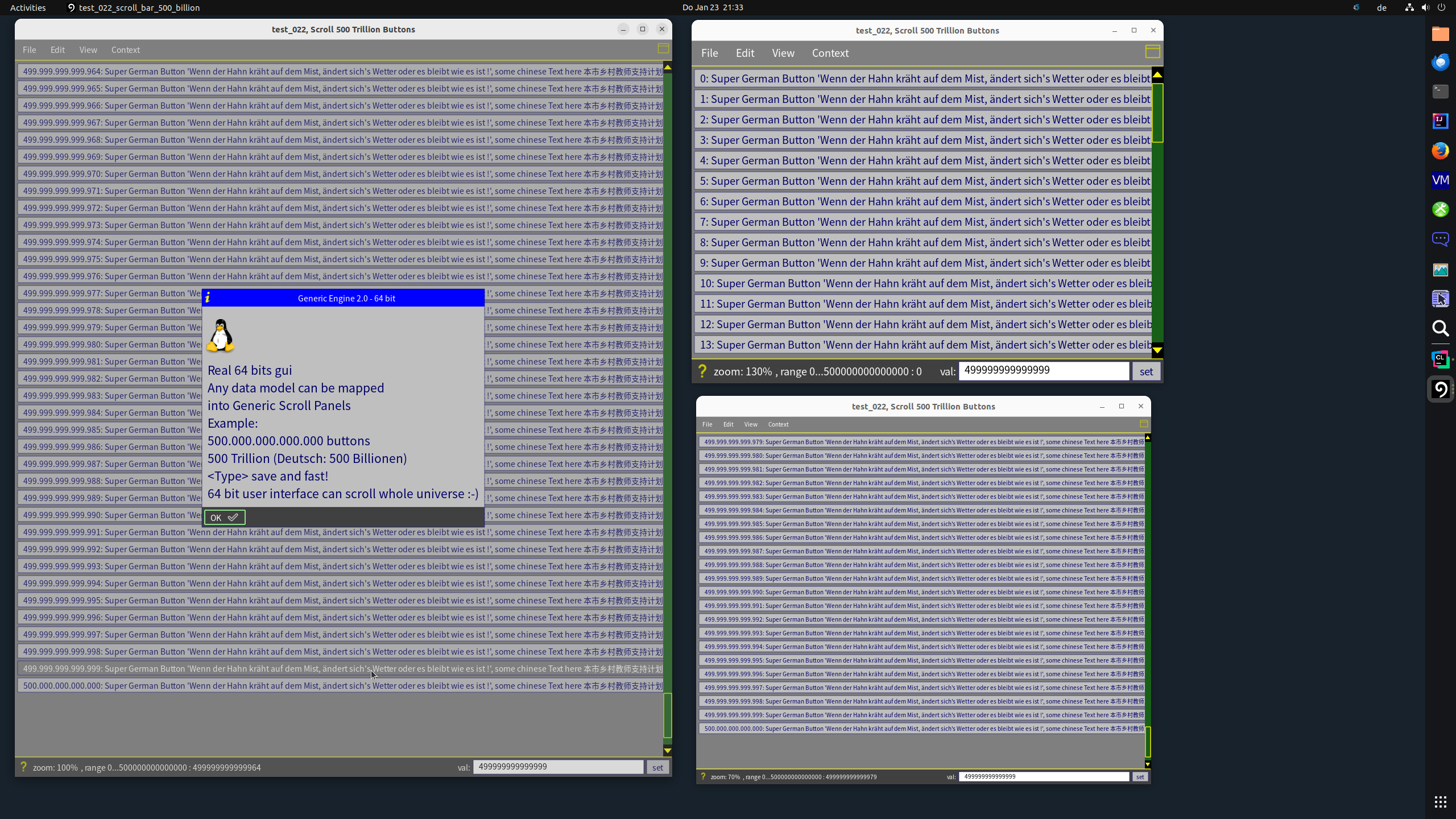Open View menu in bottom-right window
This screenshot has width=1456, height=819.
[x=751, y=424]
